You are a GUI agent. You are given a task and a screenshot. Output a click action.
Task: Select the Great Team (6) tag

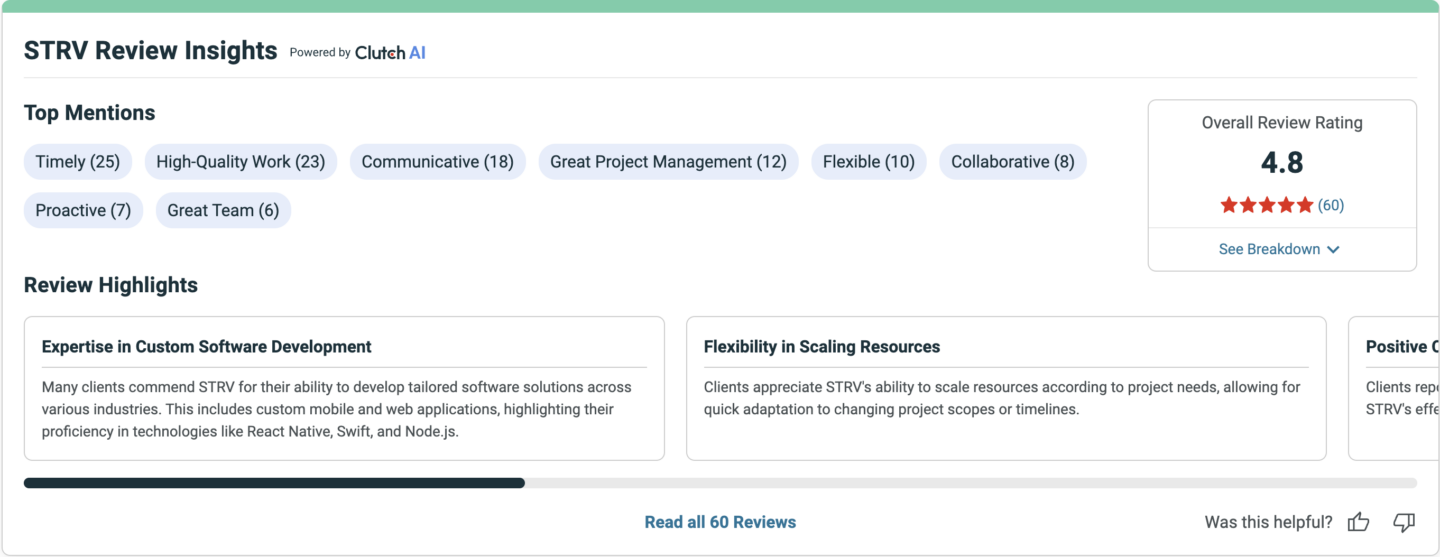[223, 211]
